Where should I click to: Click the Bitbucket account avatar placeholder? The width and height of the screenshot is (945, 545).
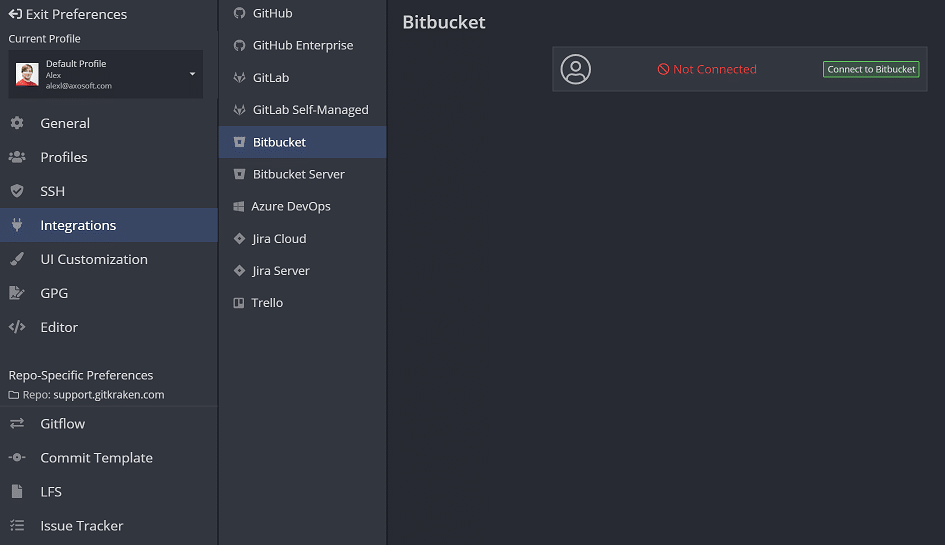[576, 69]
